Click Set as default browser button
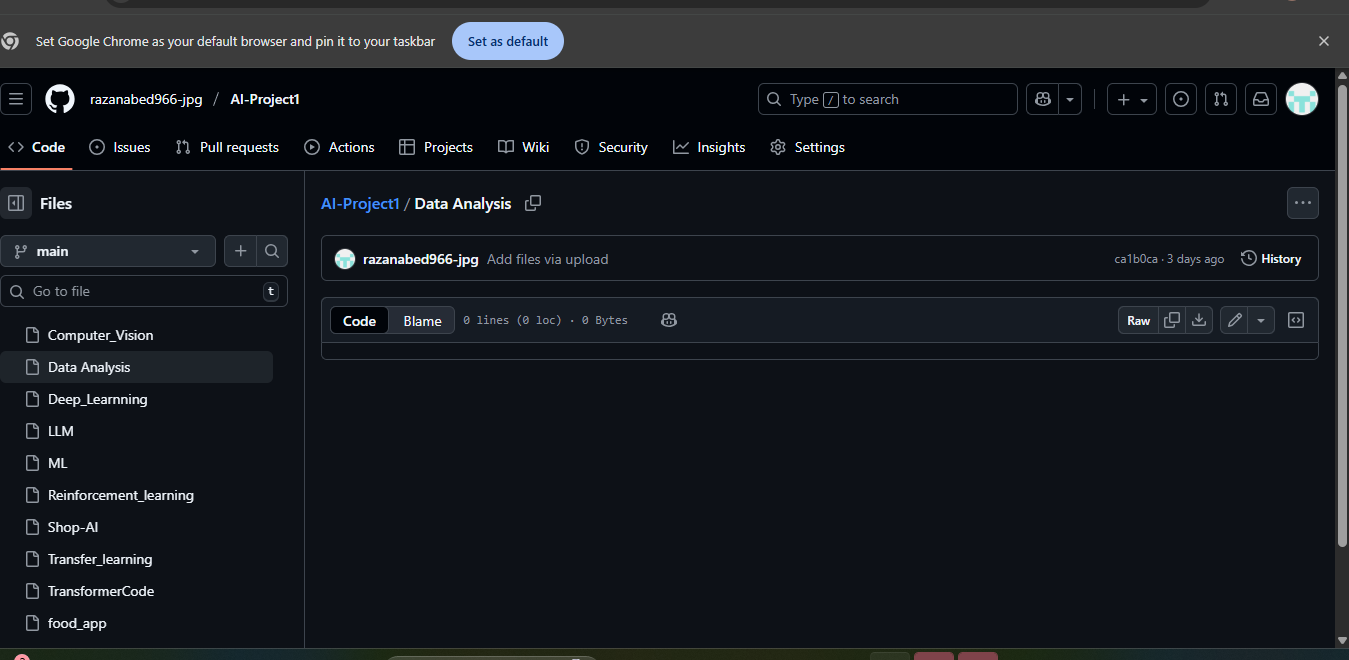1349x660 pixels. (508, 41)
